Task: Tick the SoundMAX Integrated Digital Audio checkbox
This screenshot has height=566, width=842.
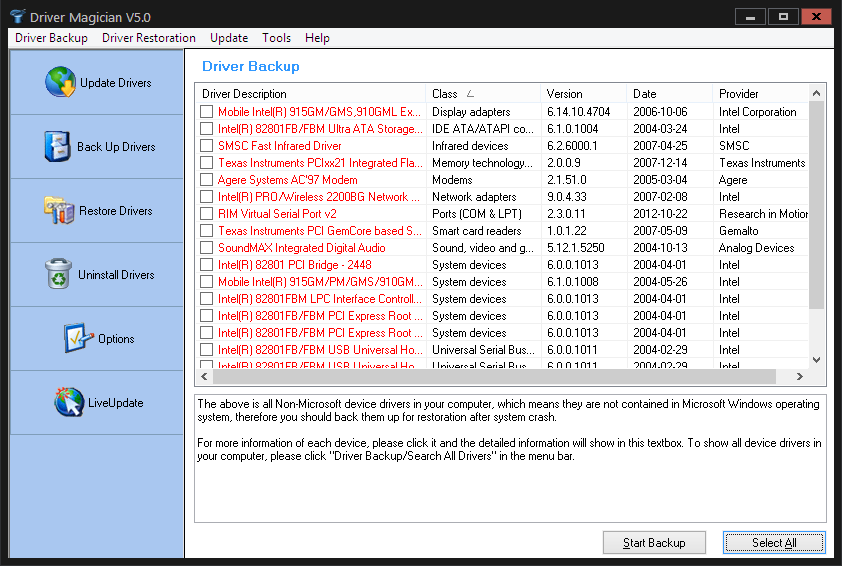Action: click(206, 248)
